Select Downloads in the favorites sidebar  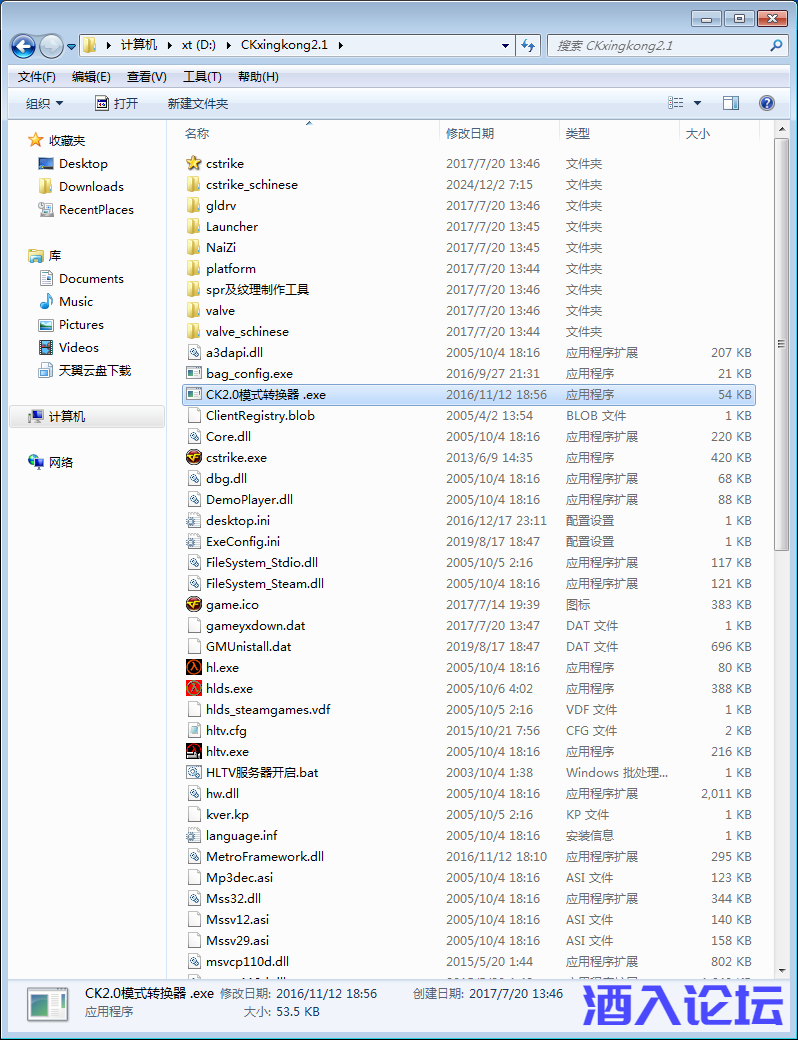point(91,186)
